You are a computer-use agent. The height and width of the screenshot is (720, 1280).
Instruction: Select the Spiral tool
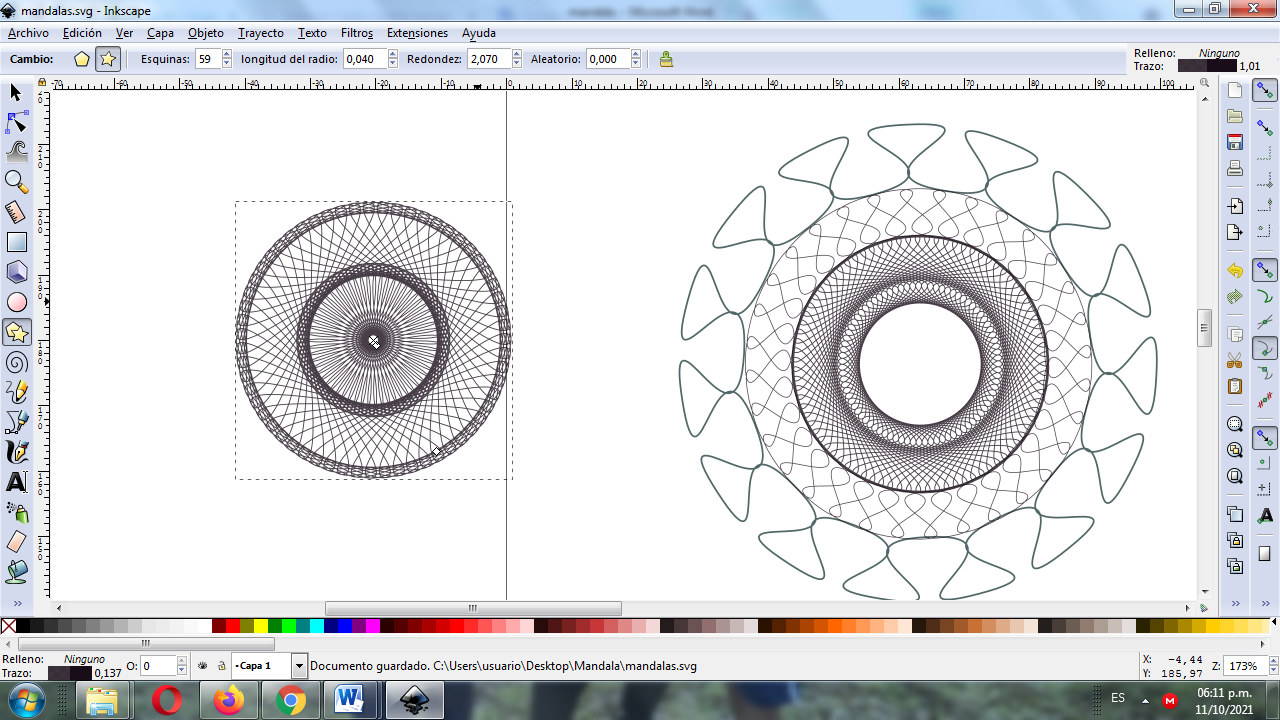(x=16, y=362)
